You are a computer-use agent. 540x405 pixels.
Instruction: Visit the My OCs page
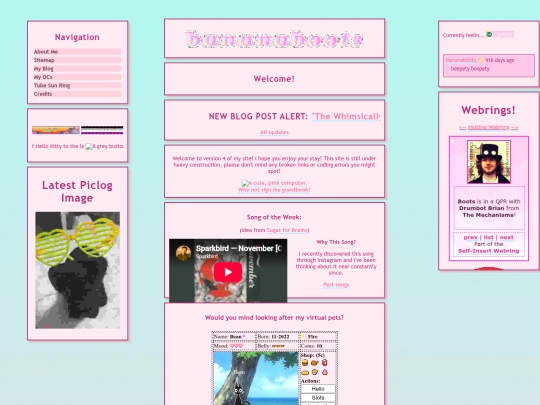point(77,77)
